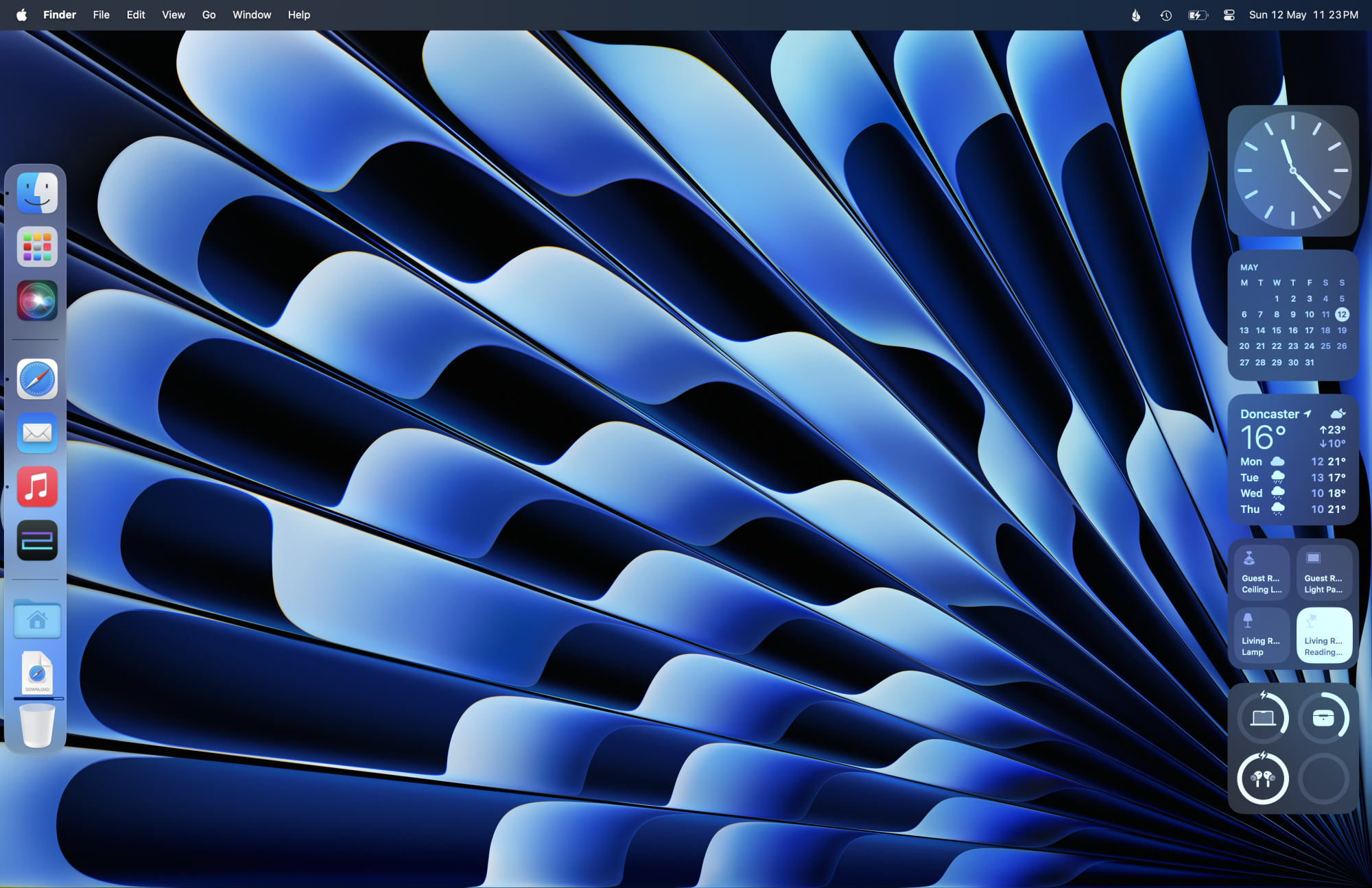Screen dimensions: 1372x888
Task: Launch the Music app from the Dock
Action: click(37, 487)
